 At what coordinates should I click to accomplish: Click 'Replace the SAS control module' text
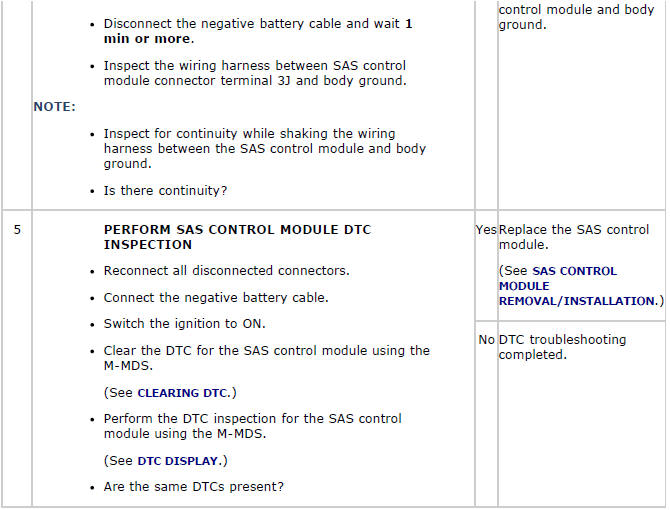tap(573, 237)
